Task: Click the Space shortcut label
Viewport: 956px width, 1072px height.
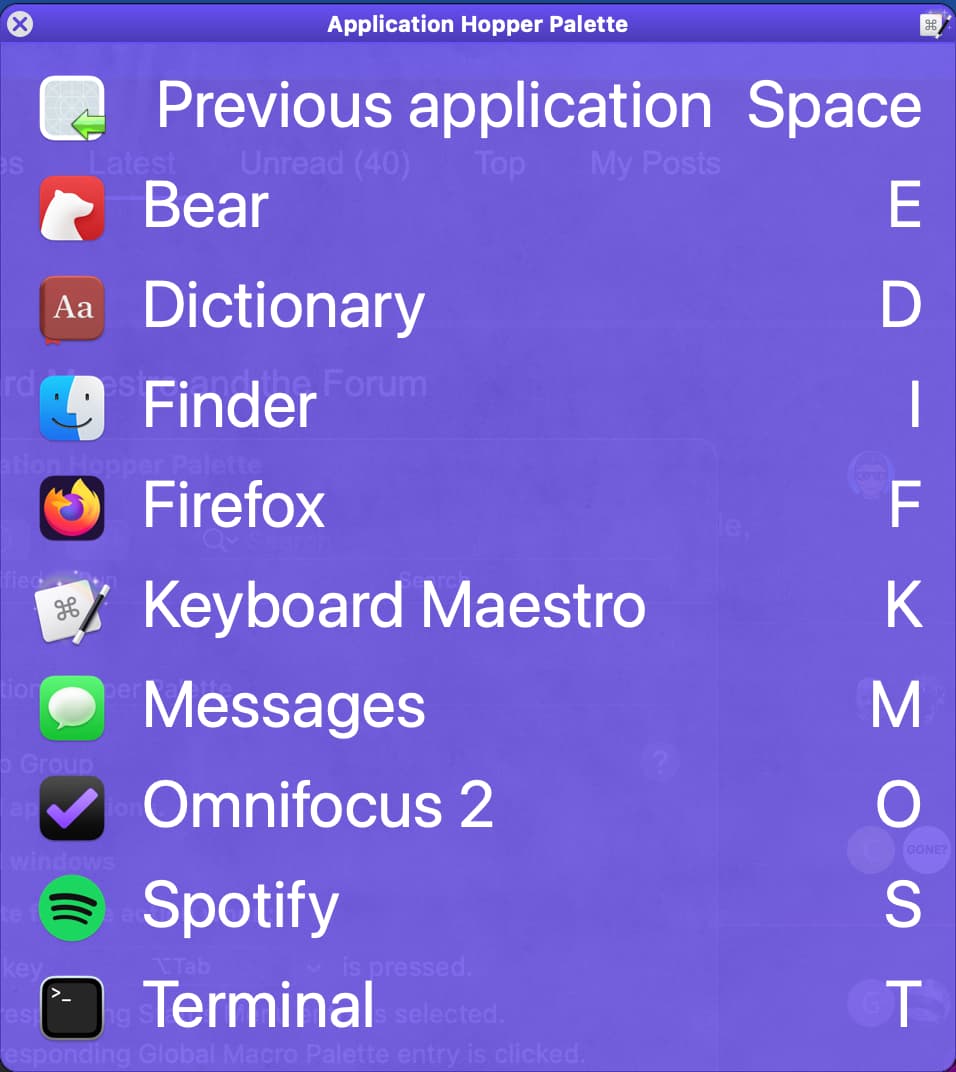Action: 834,107
